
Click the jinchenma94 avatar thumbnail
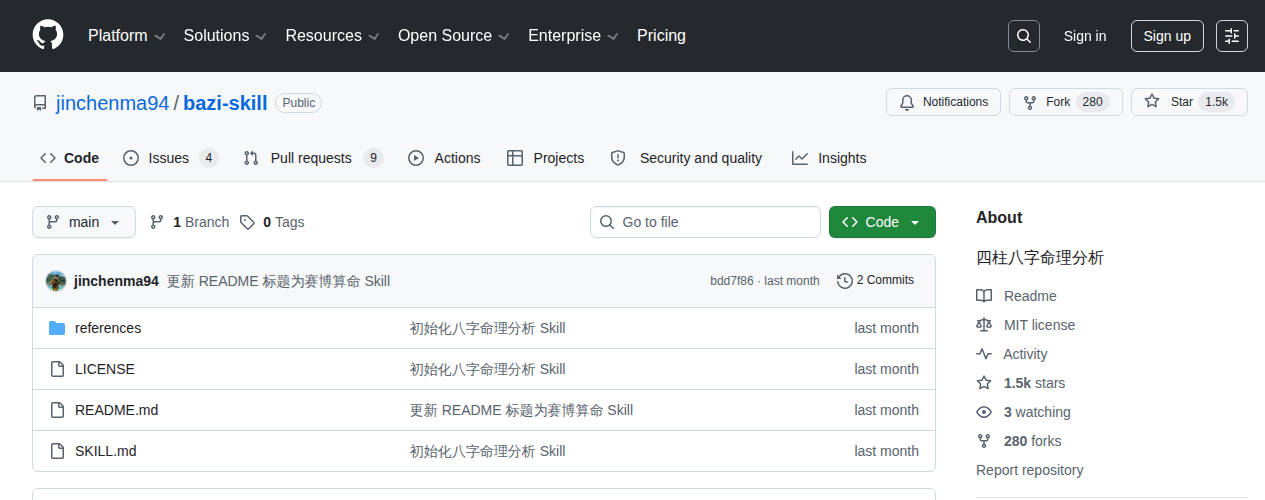coord(56,281)
